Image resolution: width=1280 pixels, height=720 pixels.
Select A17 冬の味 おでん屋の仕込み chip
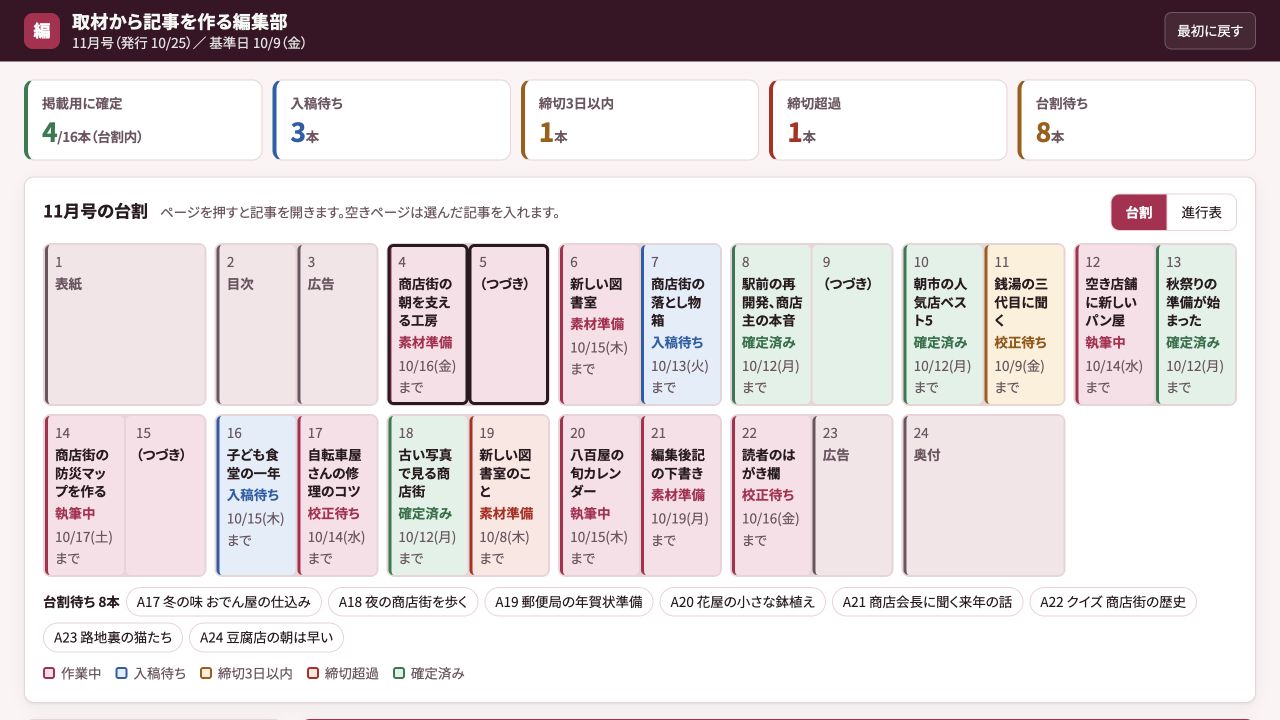coord(224,602)
